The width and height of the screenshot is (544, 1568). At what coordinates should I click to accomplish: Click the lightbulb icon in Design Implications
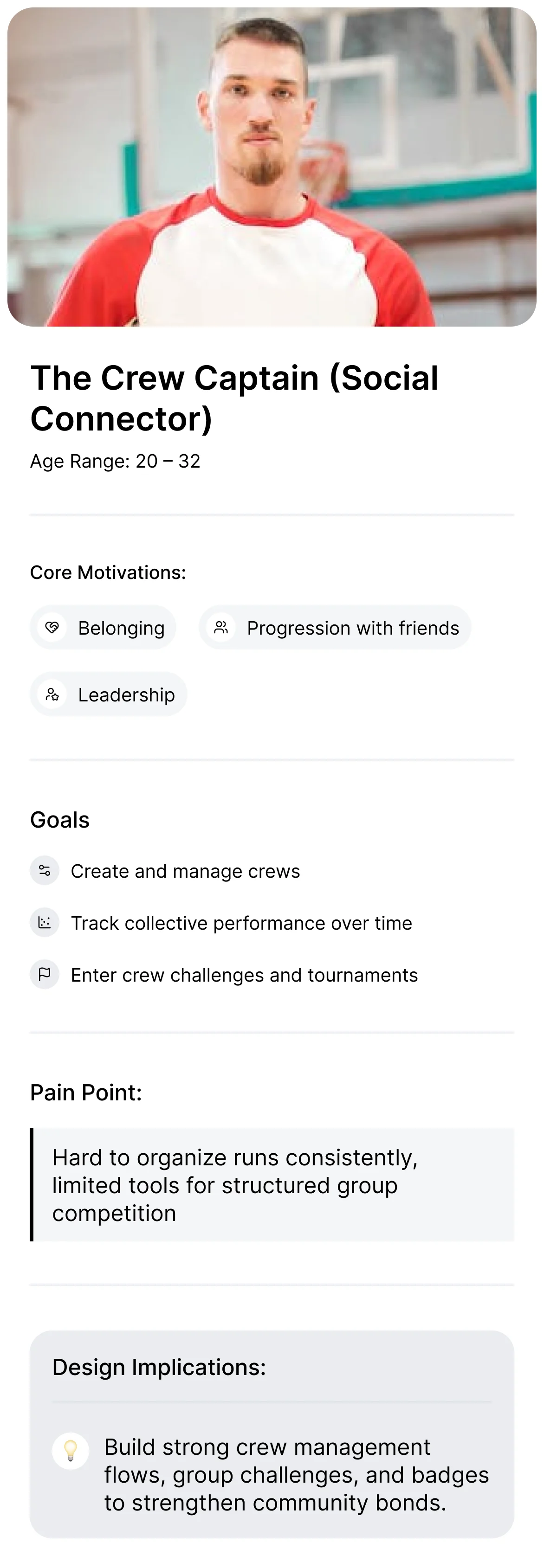[71, 1451]
